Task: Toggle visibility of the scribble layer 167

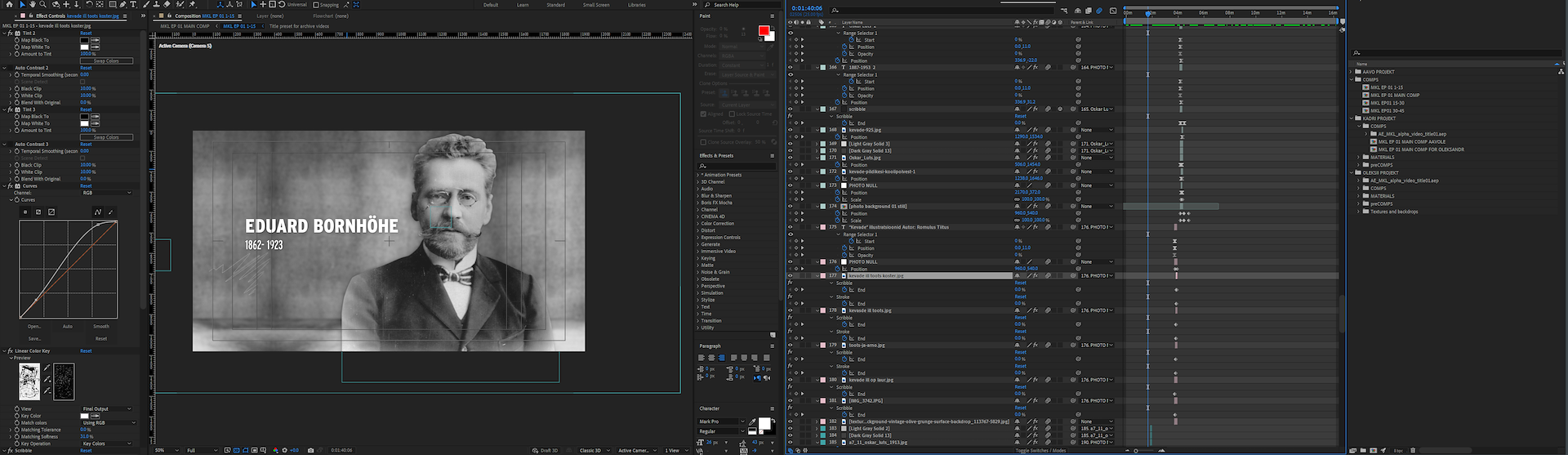Action: (x=790, y=109)
